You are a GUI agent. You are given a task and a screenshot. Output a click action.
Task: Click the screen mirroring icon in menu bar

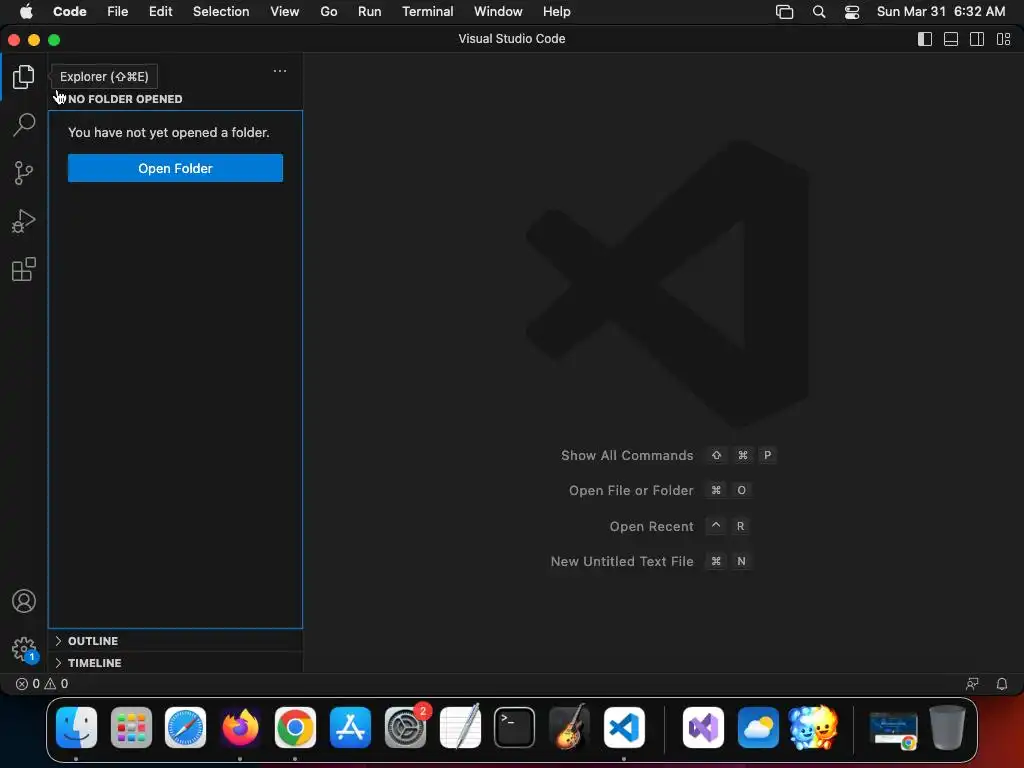pos(784,12)
